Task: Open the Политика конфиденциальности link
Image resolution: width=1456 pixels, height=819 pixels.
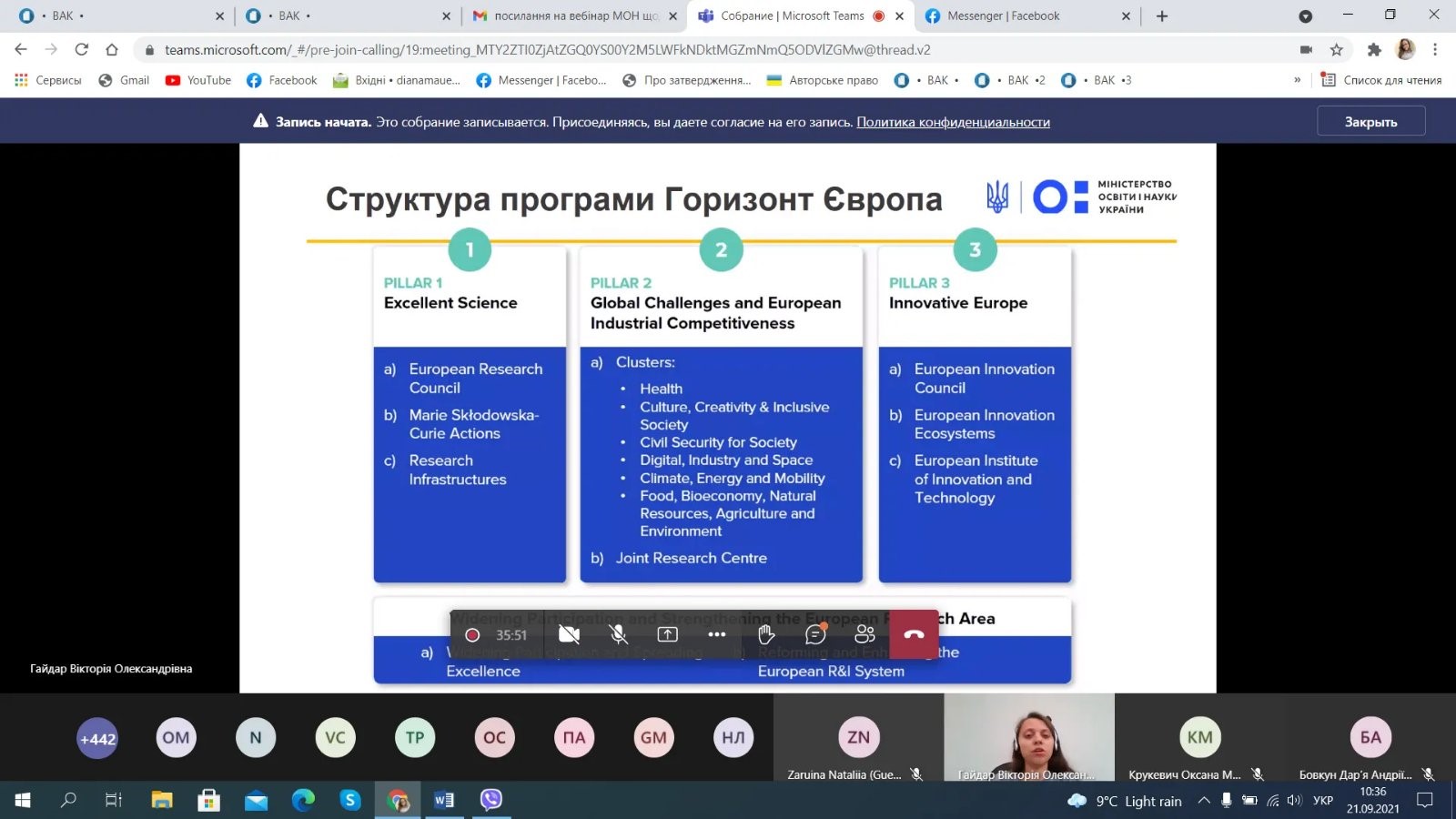Action: click(953, 122)
